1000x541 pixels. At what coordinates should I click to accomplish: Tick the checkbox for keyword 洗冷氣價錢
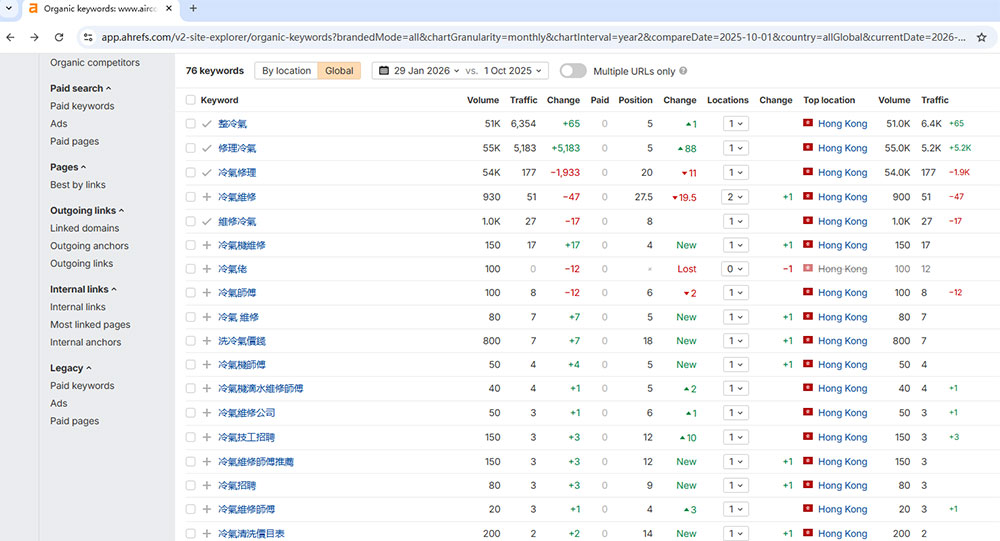(x=191, y=341)
